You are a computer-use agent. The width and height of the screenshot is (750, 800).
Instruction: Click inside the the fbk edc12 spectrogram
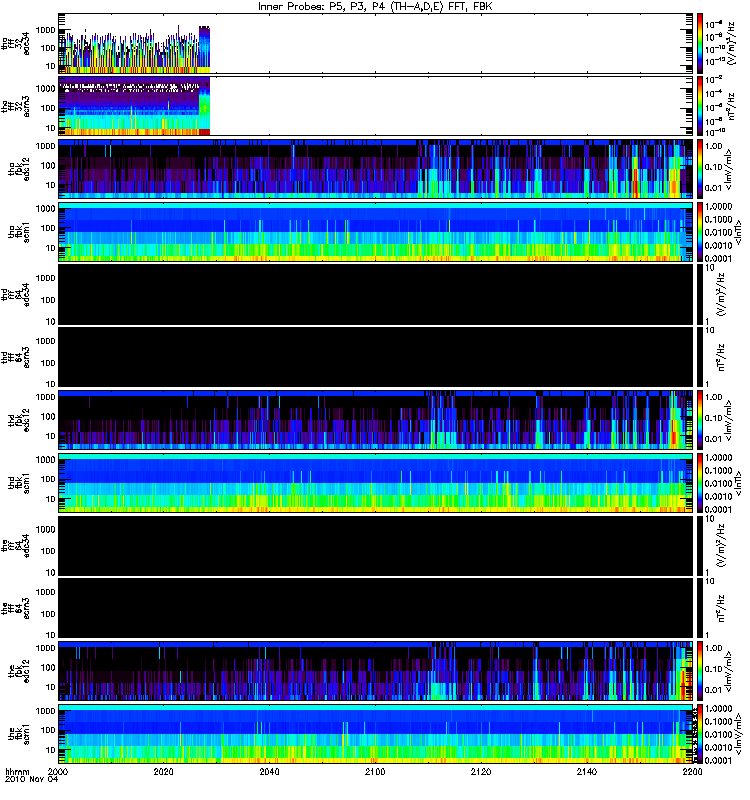375,671
